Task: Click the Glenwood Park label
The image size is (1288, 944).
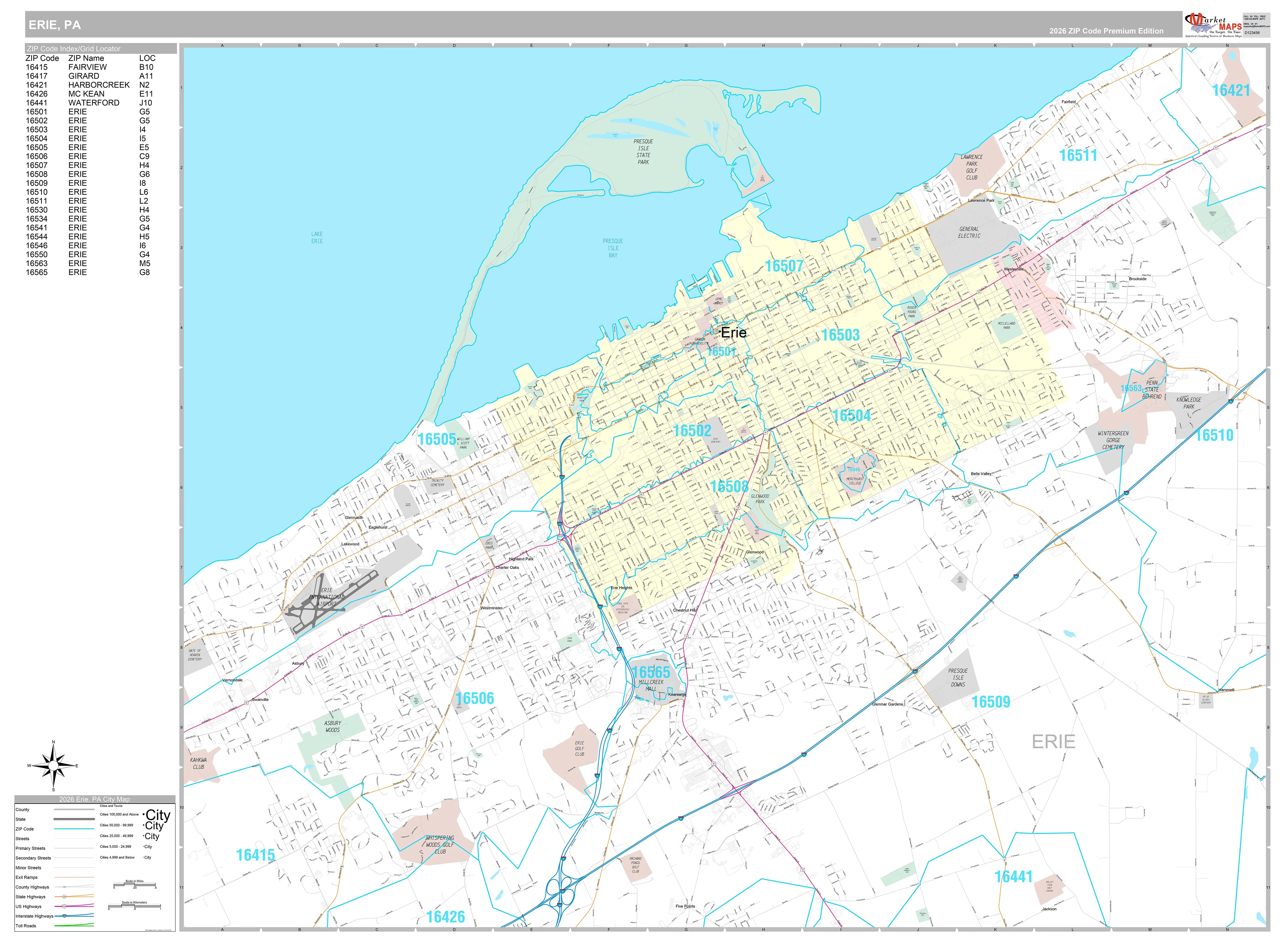Action: click(760, 499)
